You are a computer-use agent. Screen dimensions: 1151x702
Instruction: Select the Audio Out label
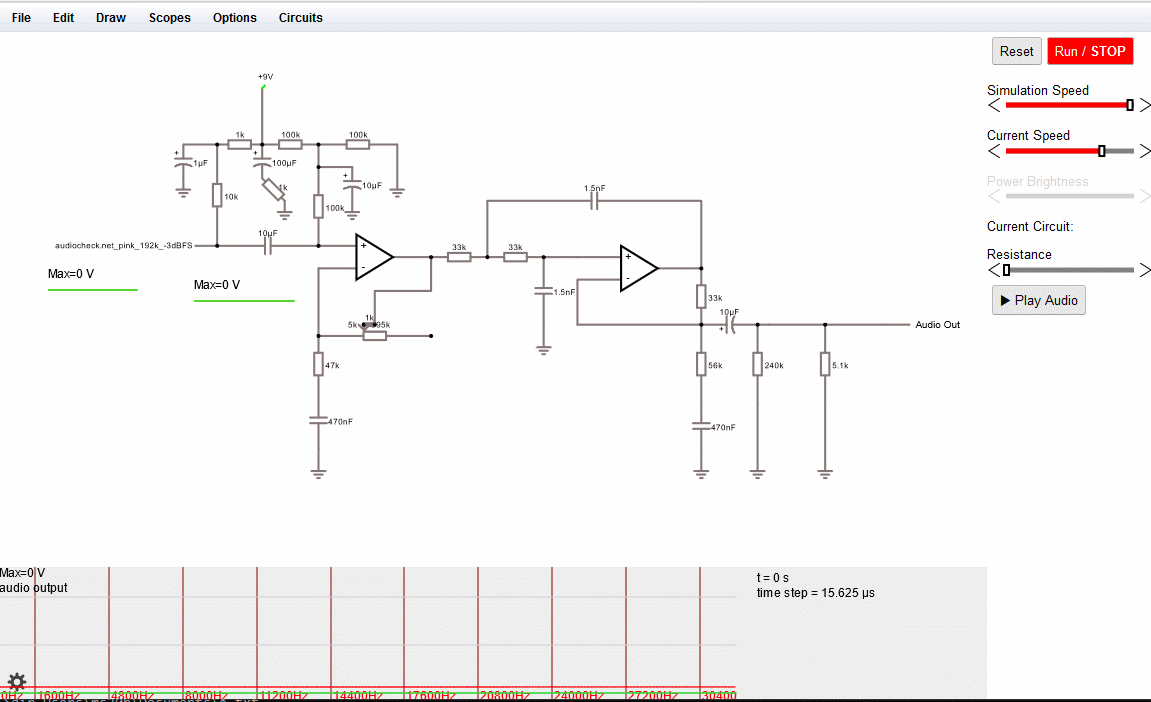[x=937, y=325]
